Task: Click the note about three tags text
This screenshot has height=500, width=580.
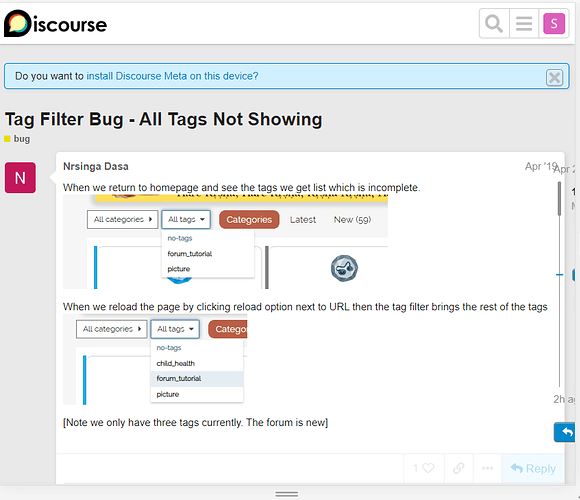Action: pos(195,423)
